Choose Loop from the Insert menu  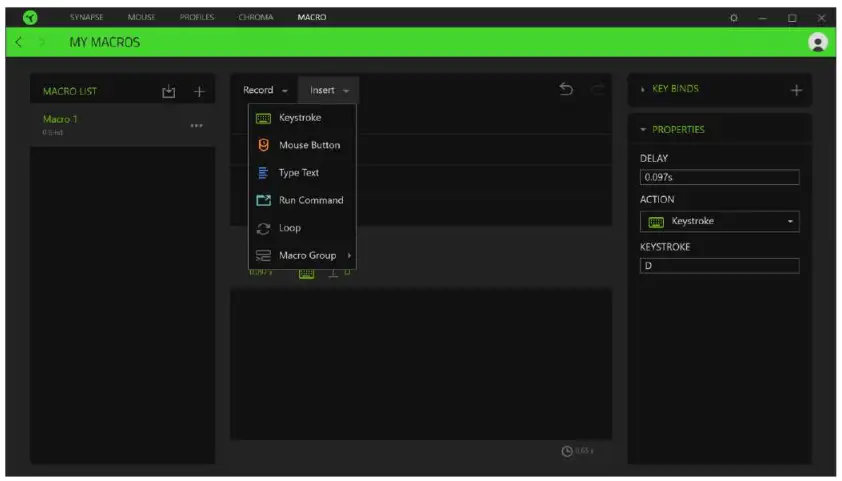click(x=302, y=228)
